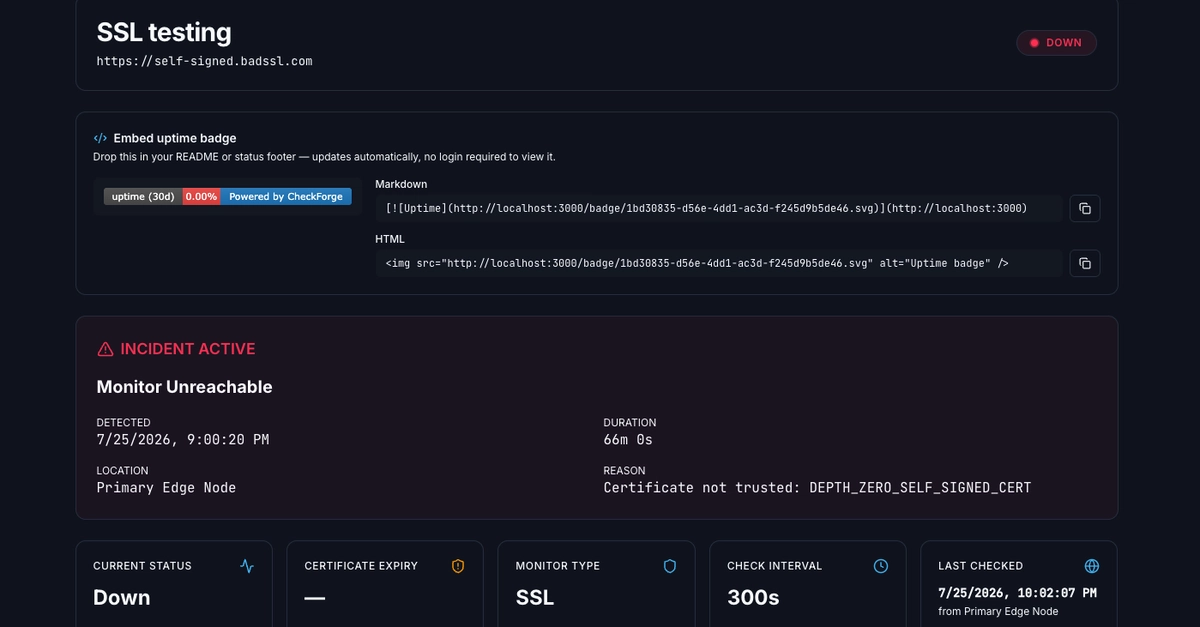
Task: Click the 'Embed uptime badge' heading
Action: [x=175, y=138]
